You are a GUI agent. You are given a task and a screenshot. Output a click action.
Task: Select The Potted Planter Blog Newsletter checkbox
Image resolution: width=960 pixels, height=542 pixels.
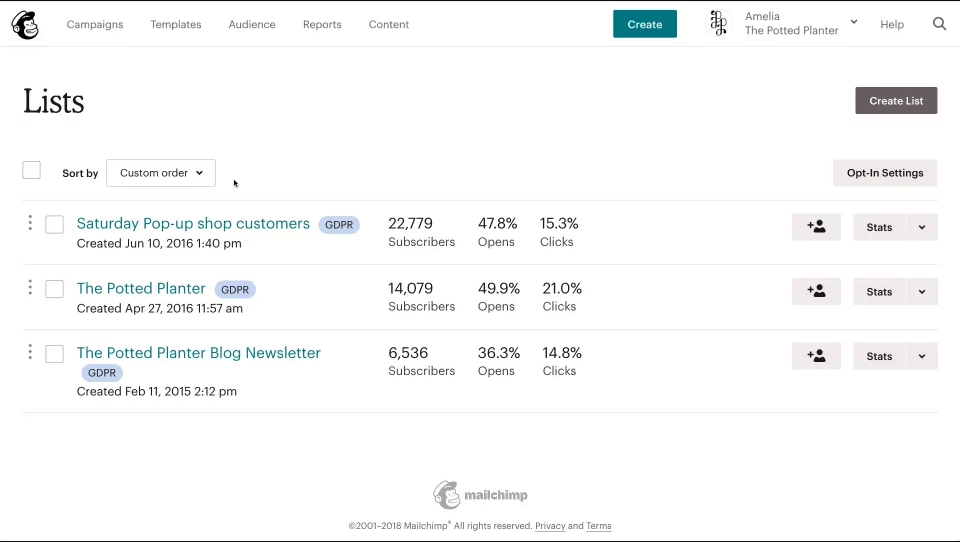(x=55, y=354)
